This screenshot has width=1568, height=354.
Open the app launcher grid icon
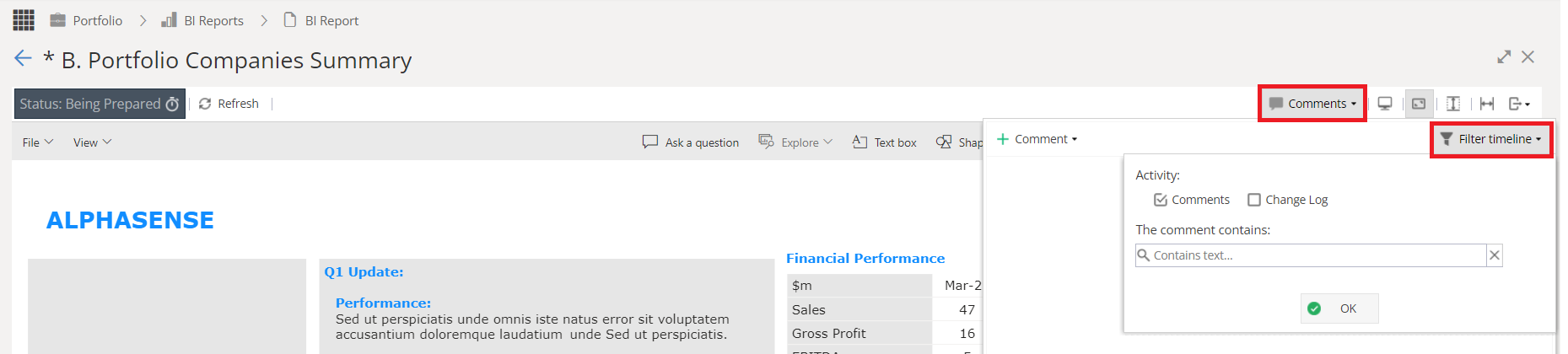[24, 20]
